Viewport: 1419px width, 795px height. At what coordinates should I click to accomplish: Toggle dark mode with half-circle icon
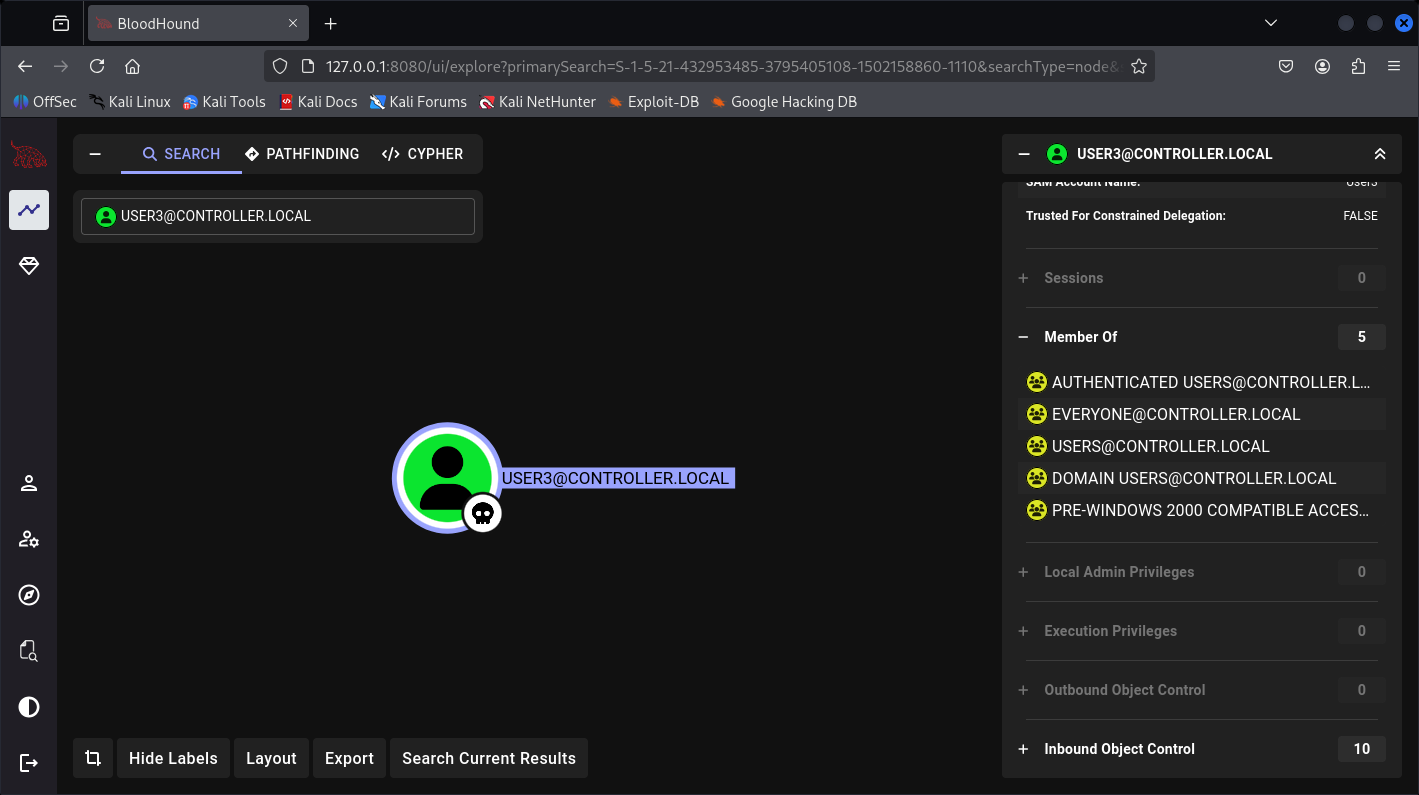pos(29,708)
